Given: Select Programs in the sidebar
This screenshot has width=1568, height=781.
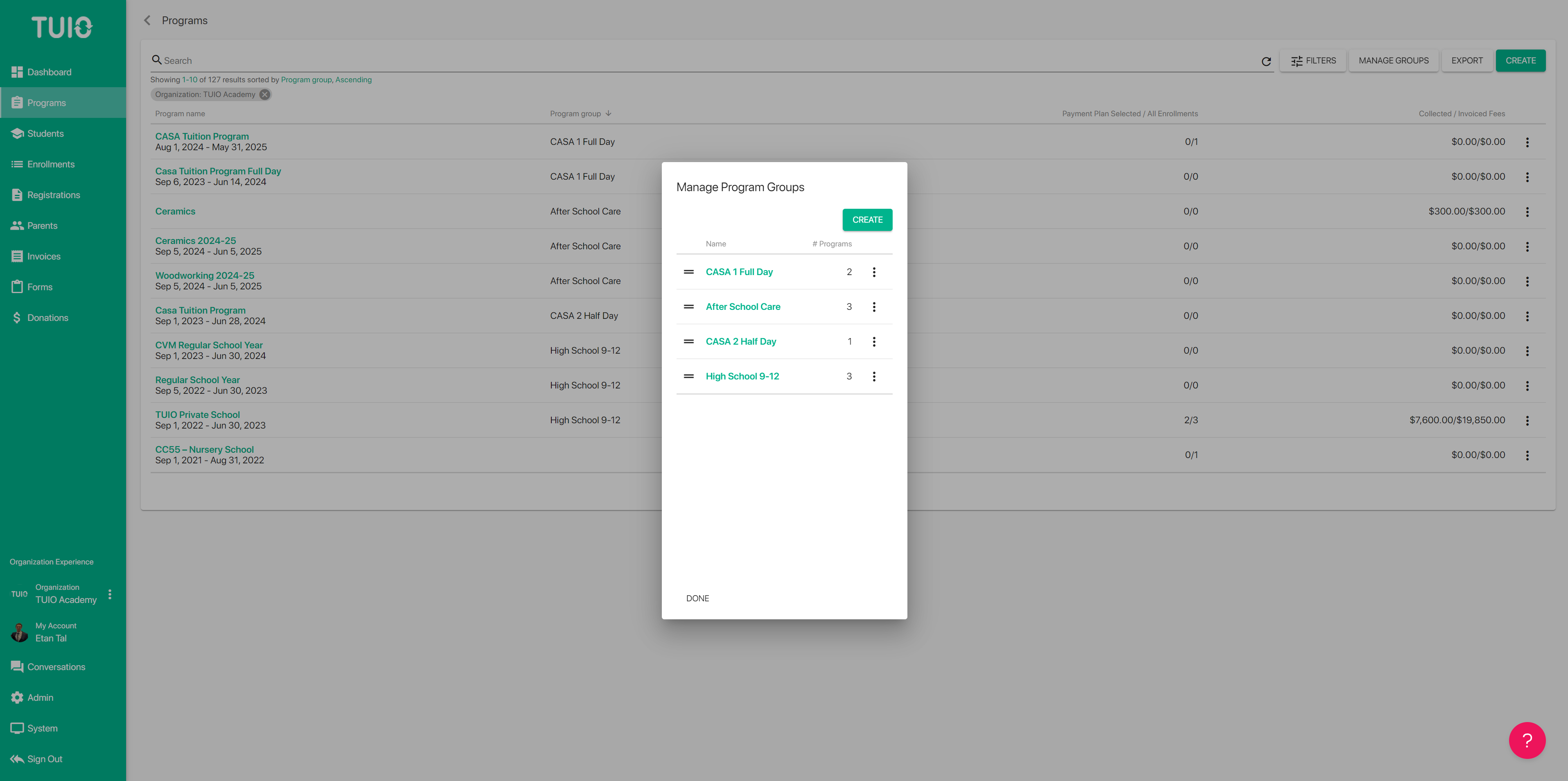Looking at the screenshot, I should (x=63, y=103).
